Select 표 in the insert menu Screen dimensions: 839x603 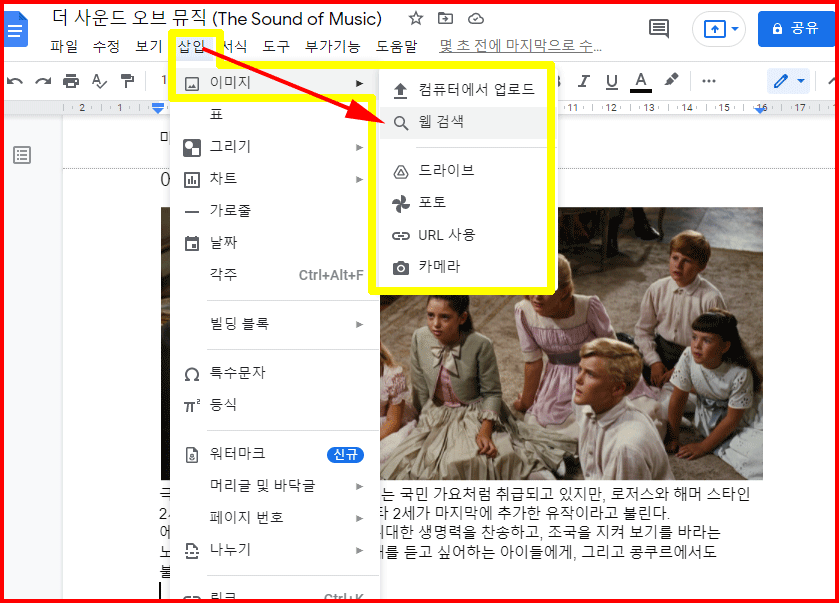pyautogui.click(x=274, y=114)
